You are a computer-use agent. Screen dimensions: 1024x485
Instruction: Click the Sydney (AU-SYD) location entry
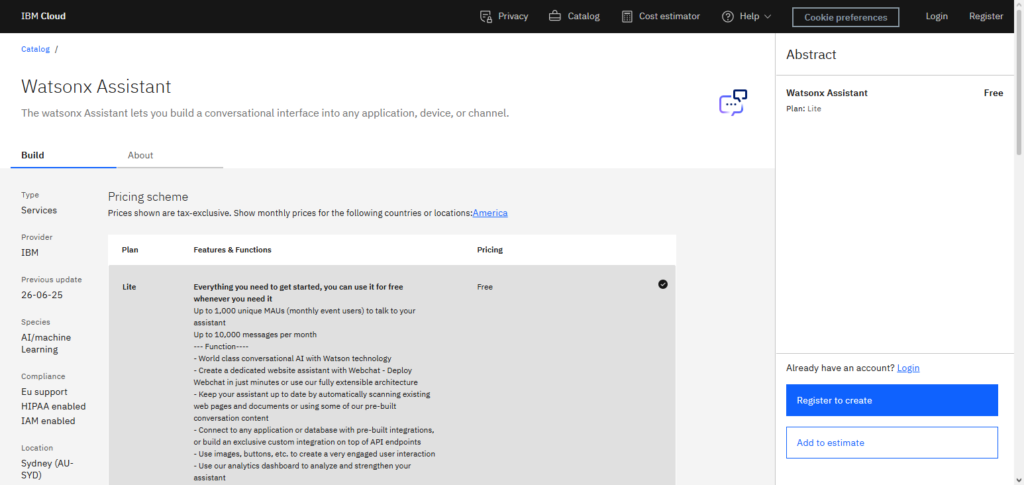48,469
